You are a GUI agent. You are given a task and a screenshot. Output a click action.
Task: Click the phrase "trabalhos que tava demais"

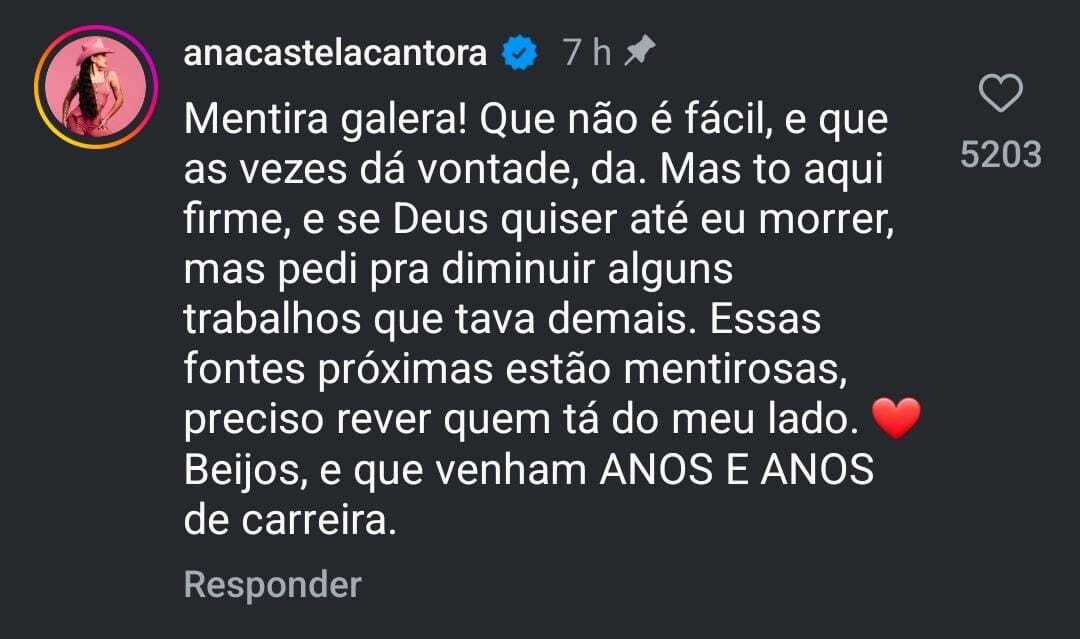click(x=437, y=320)
